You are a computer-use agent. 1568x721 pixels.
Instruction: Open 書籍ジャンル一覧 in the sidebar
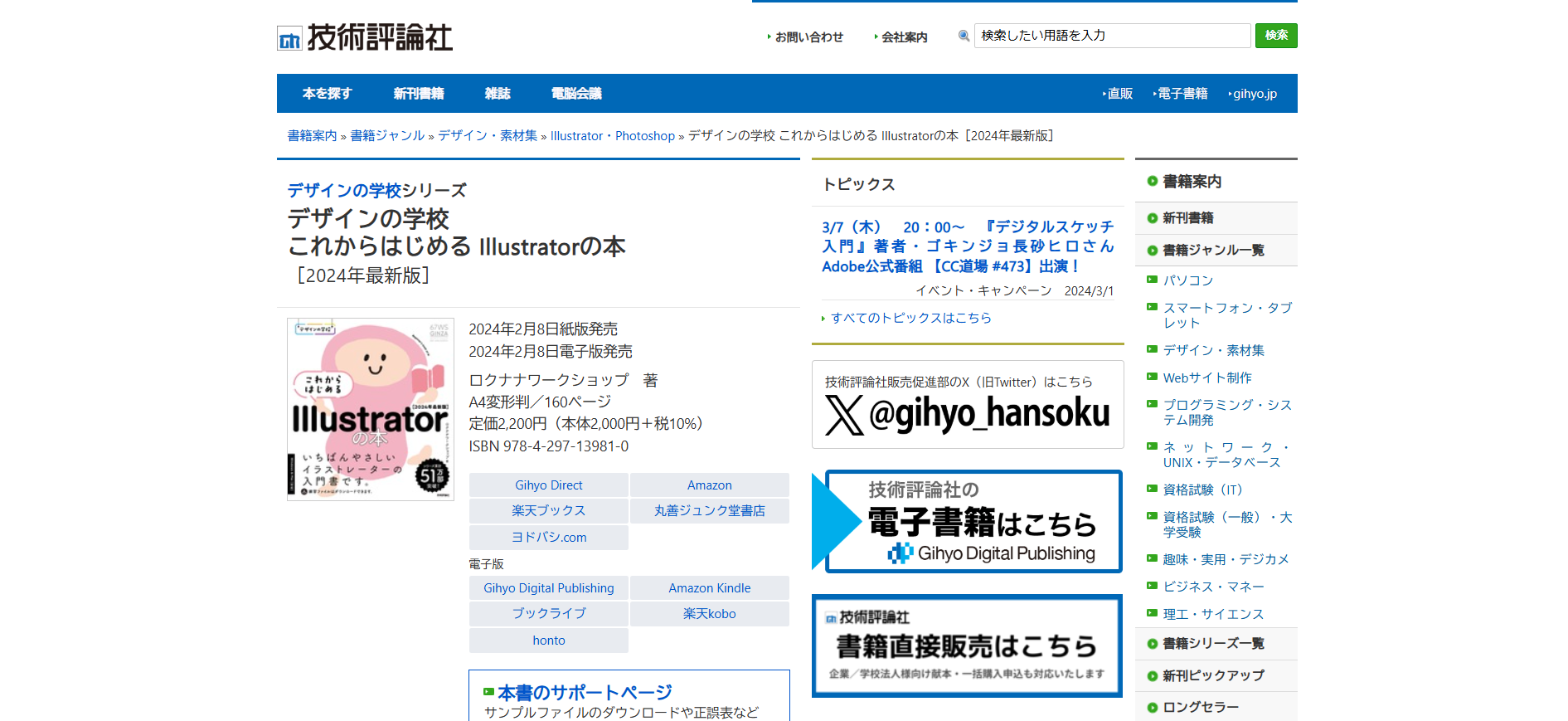click(1213, 251)
